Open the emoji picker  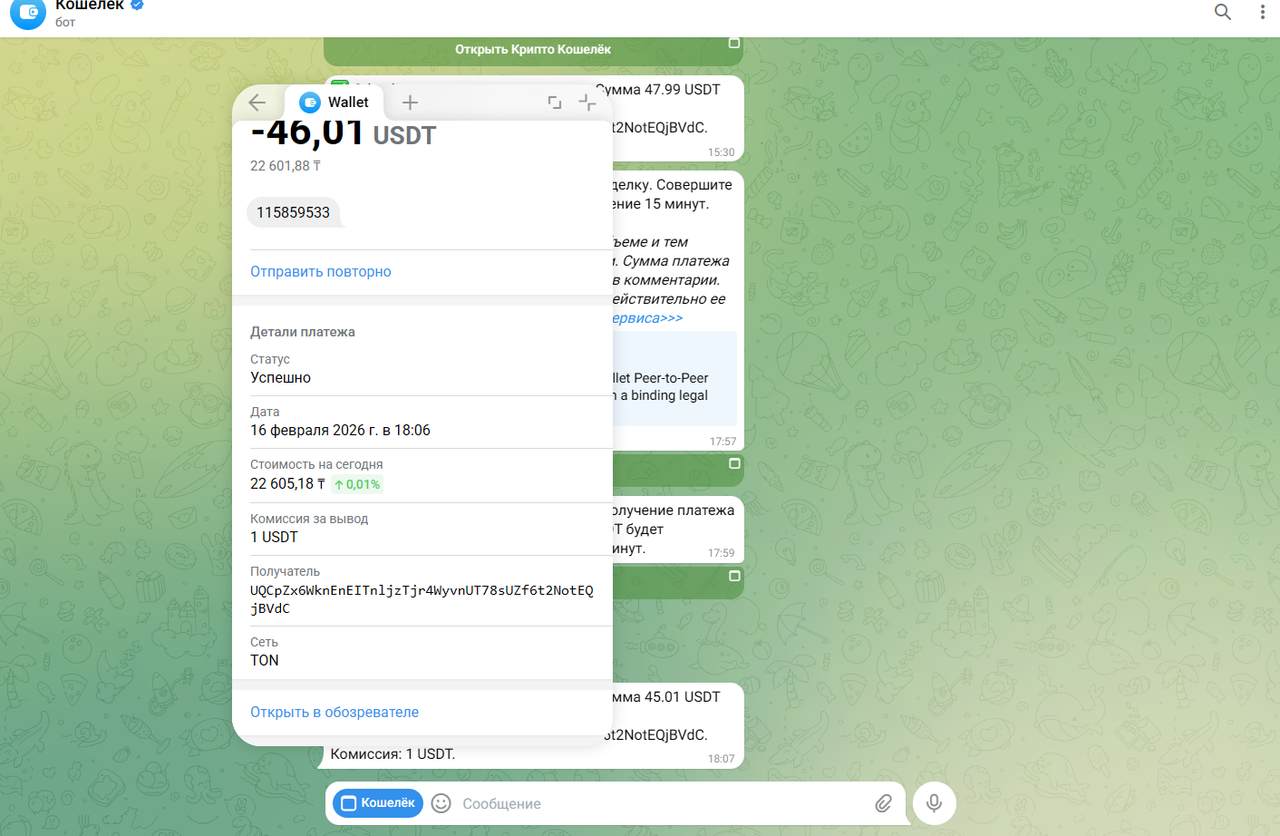tap(441, 803)
